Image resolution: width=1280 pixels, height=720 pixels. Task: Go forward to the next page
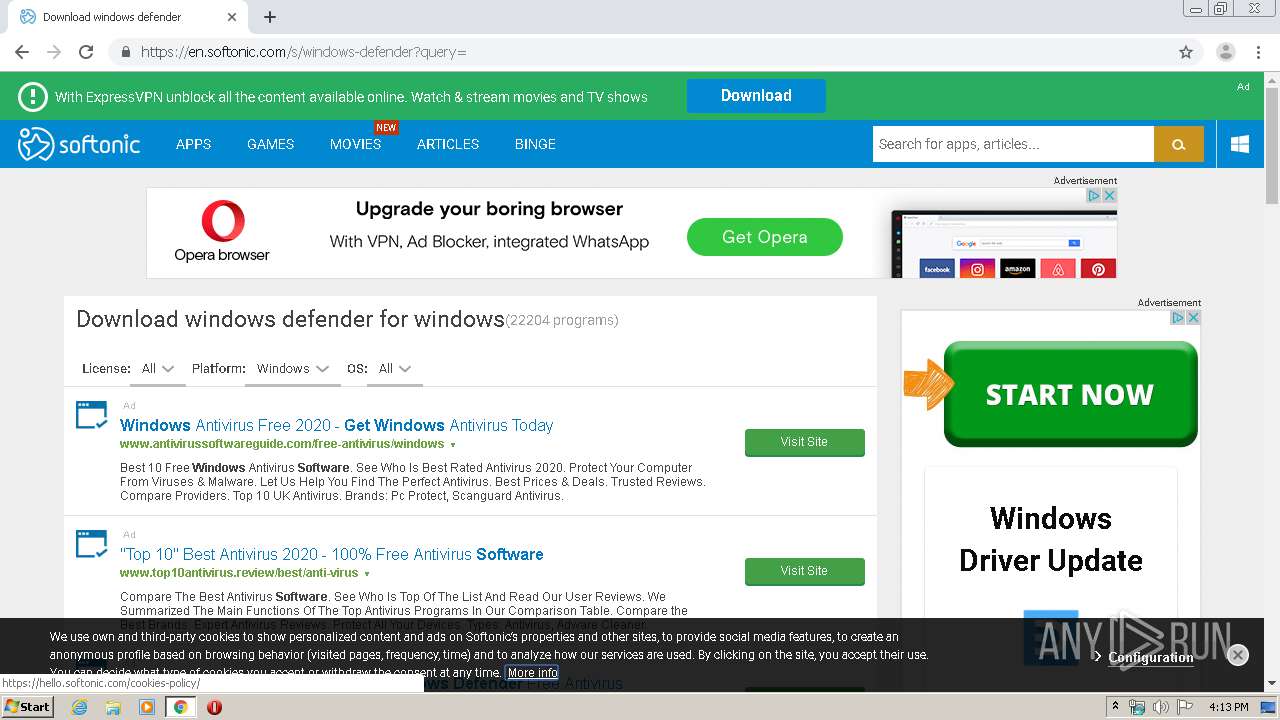pyautogui.click(x=54, y=52)
